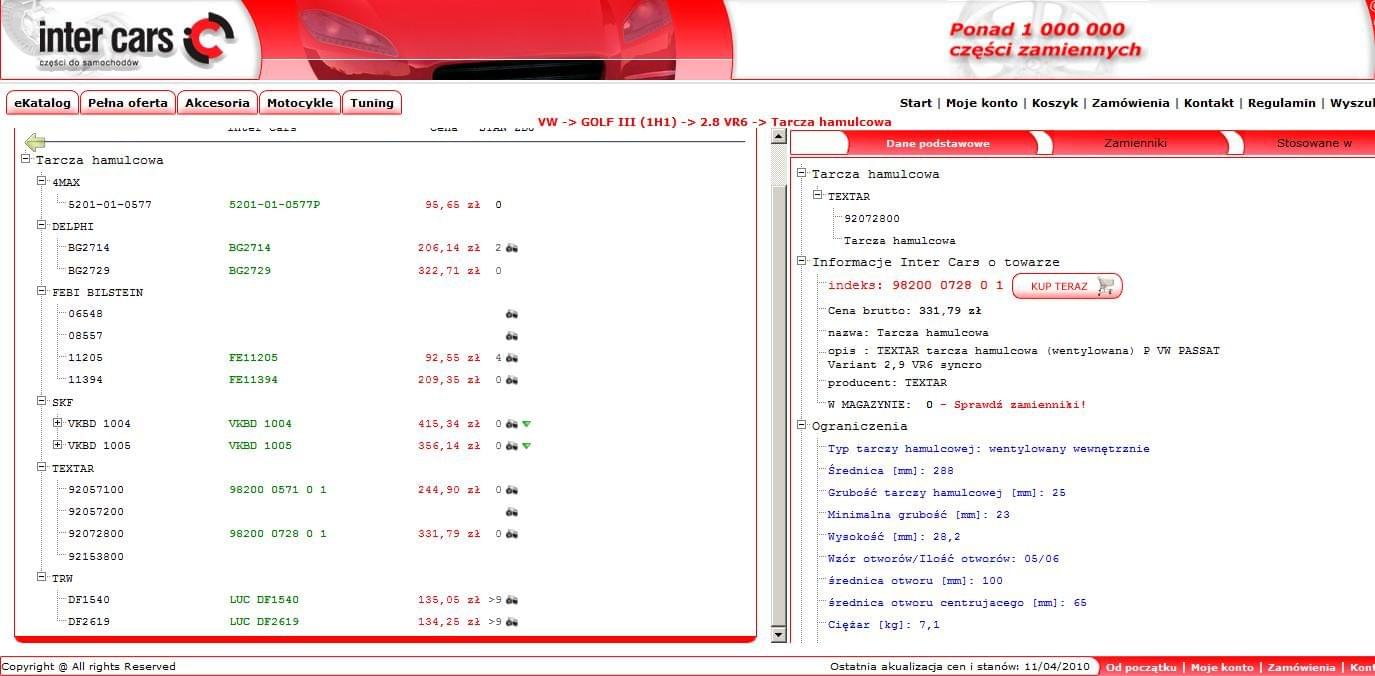1375x676 pixels.
Task: Click the binoculars icon in FEBI 06548 row
Action: [x=512, y=314]
